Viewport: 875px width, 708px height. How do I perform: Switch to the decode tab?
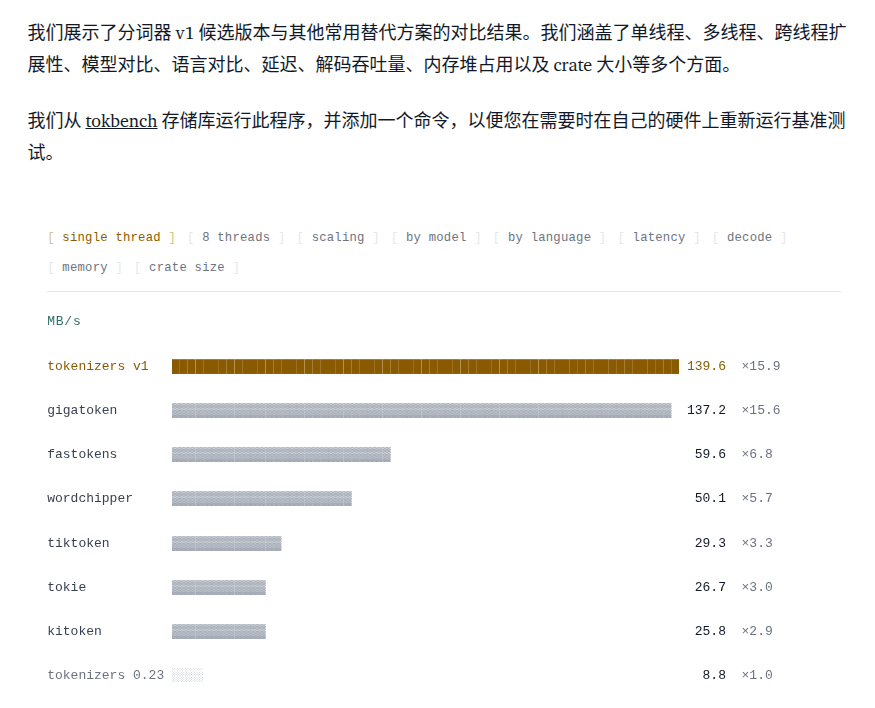coord(749,237)
